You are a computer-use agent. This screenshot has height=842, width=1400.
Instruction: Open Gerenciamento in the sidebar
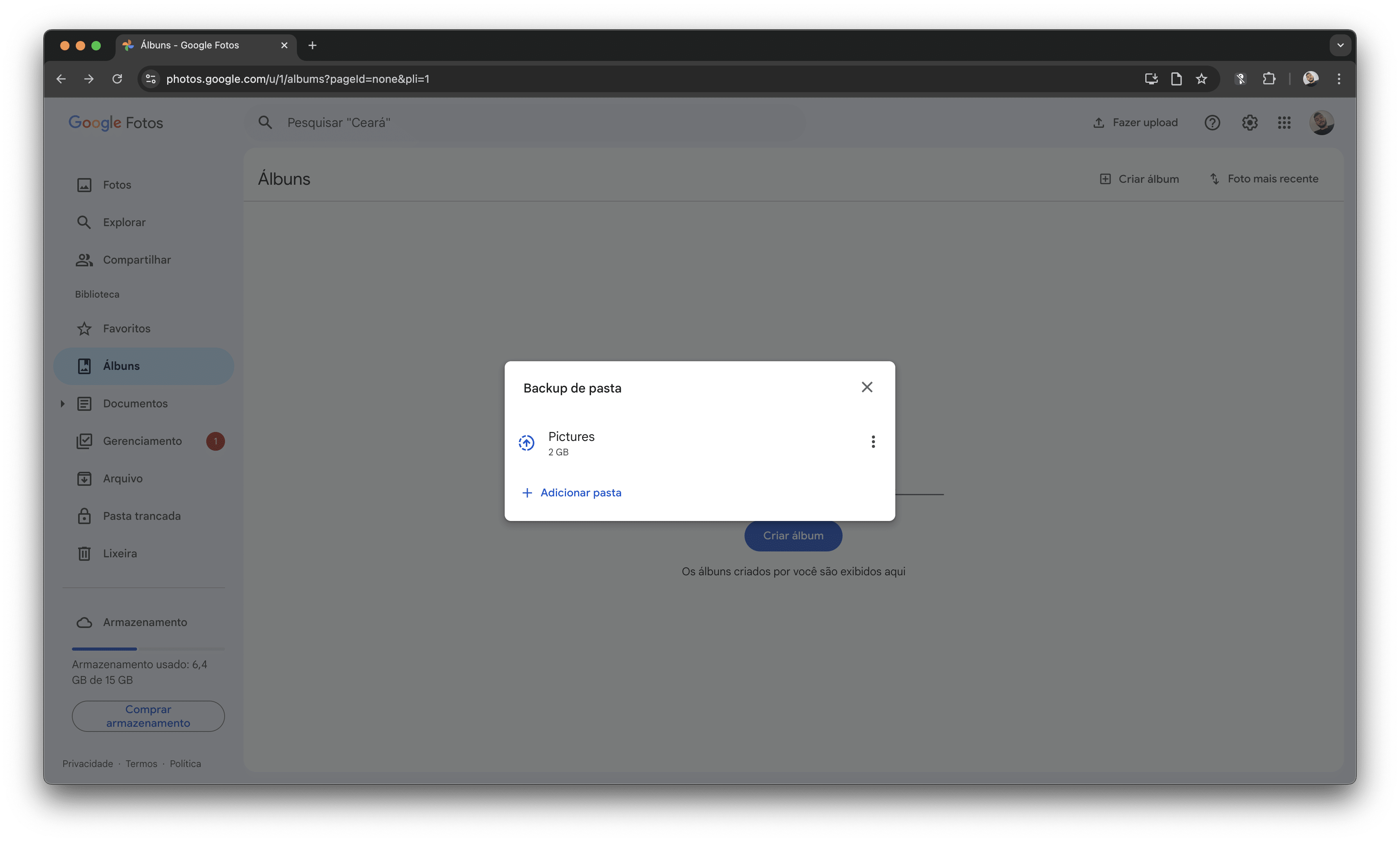click(x=144, y=441)
